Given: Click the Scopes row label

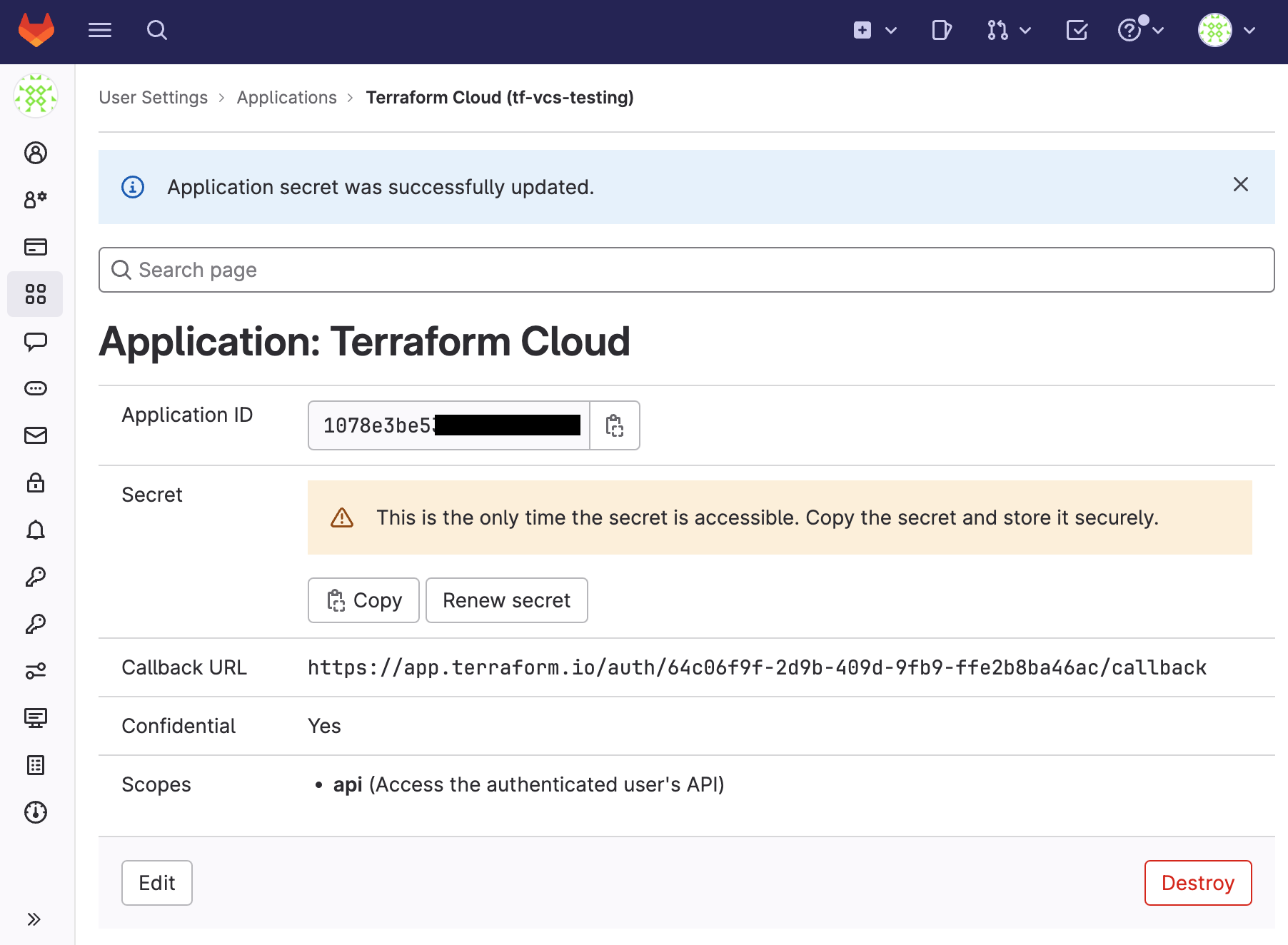Looking at the screenshot, I should 156,784.
